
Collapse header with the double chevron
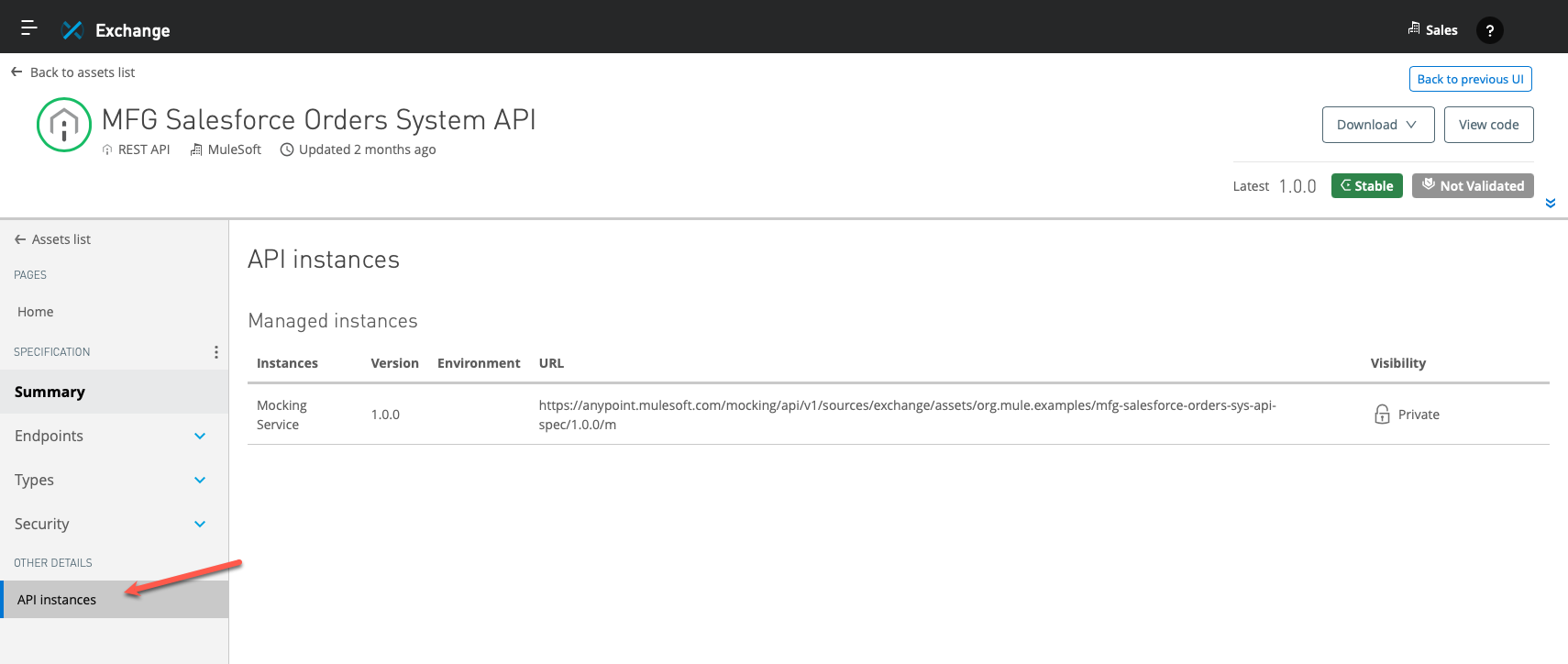point(1551,204)
